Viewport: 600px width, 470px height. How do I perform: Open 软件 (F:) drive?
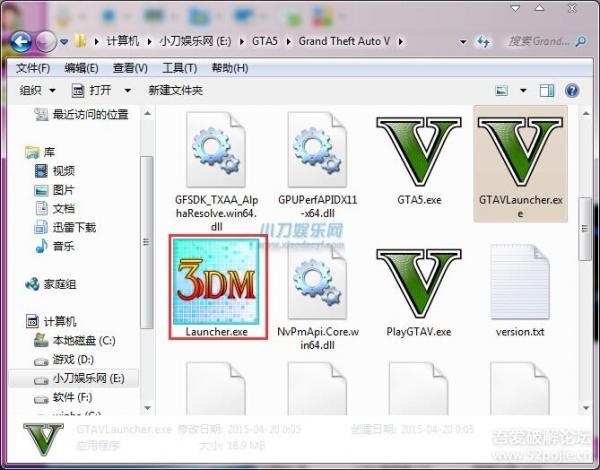coord(63,397)
